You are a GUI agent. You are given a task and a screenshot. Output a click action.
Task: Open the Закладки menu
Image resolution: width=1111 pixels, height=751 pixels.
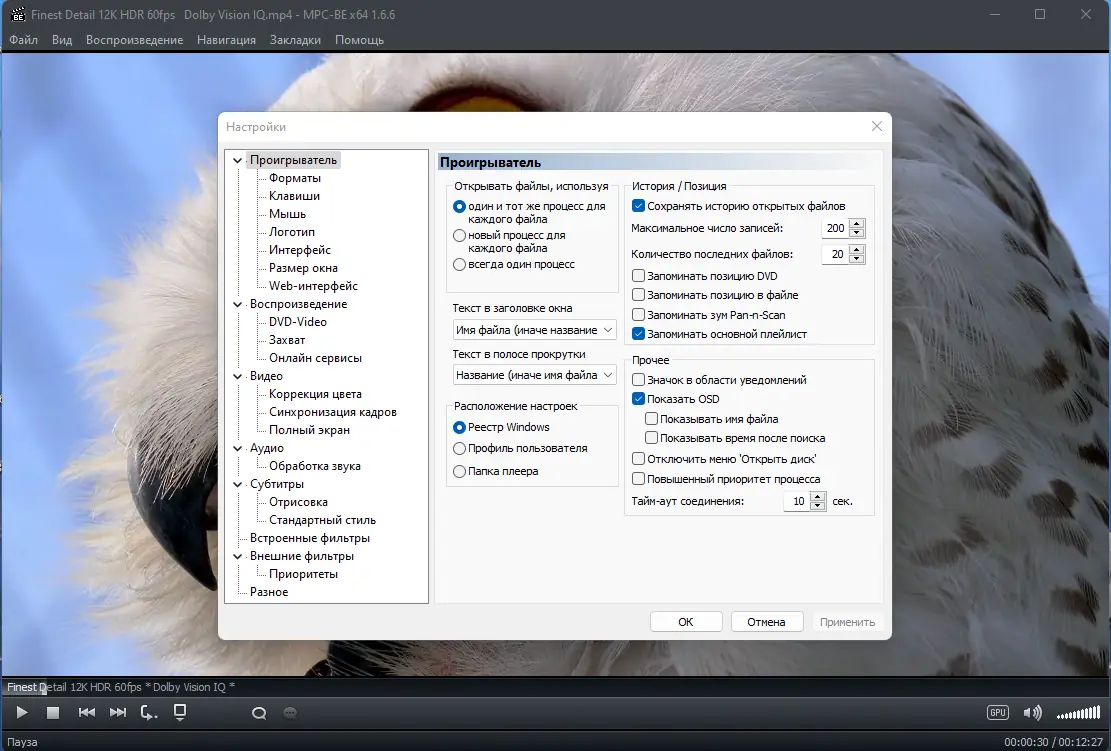point(295,40)
